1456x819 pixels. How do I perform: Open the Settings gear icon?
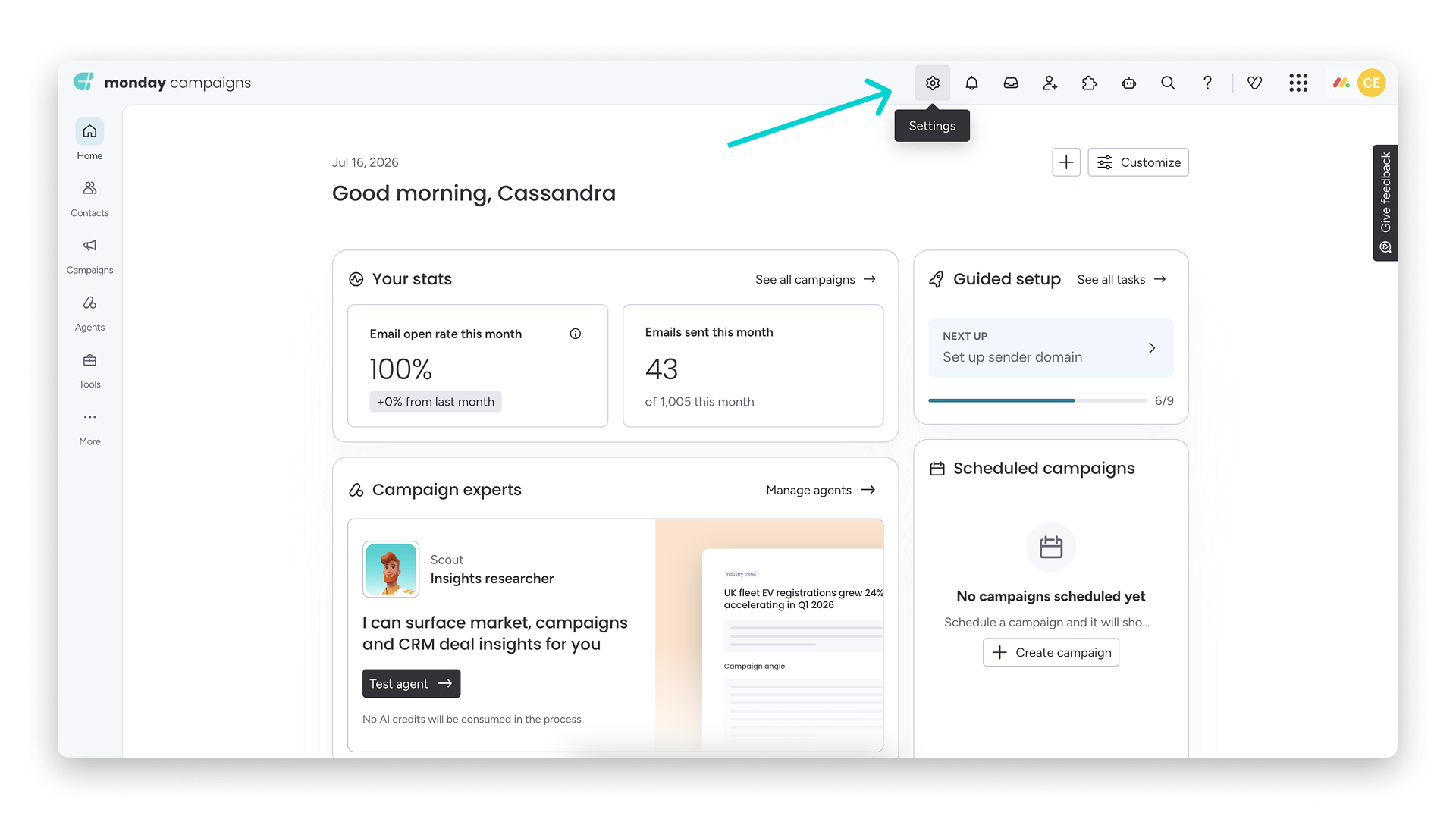932,83
